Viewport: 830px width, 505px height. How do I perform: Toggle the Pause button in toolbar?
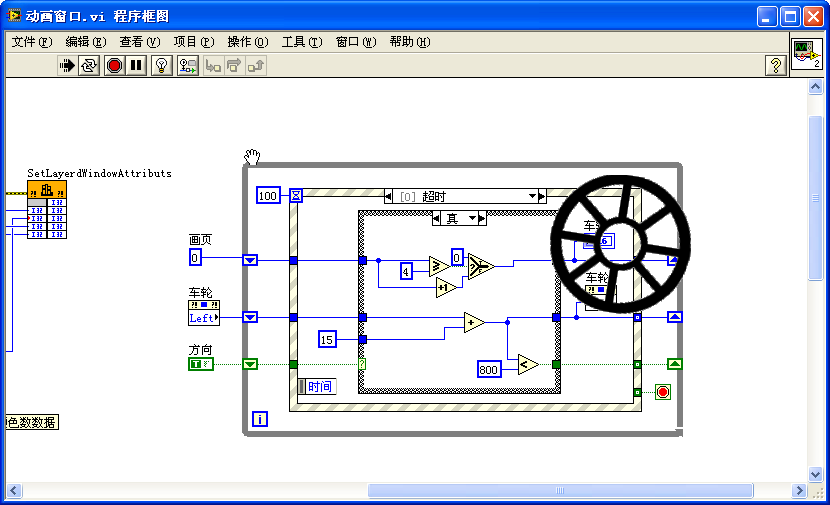pos(137,66)
